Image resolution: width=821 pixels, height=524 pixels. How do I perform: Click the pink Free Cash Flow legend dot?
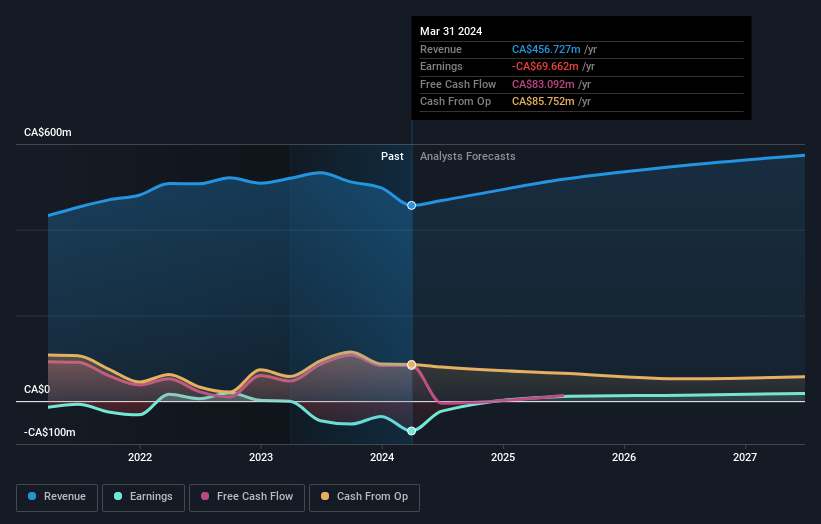(205, 496)
